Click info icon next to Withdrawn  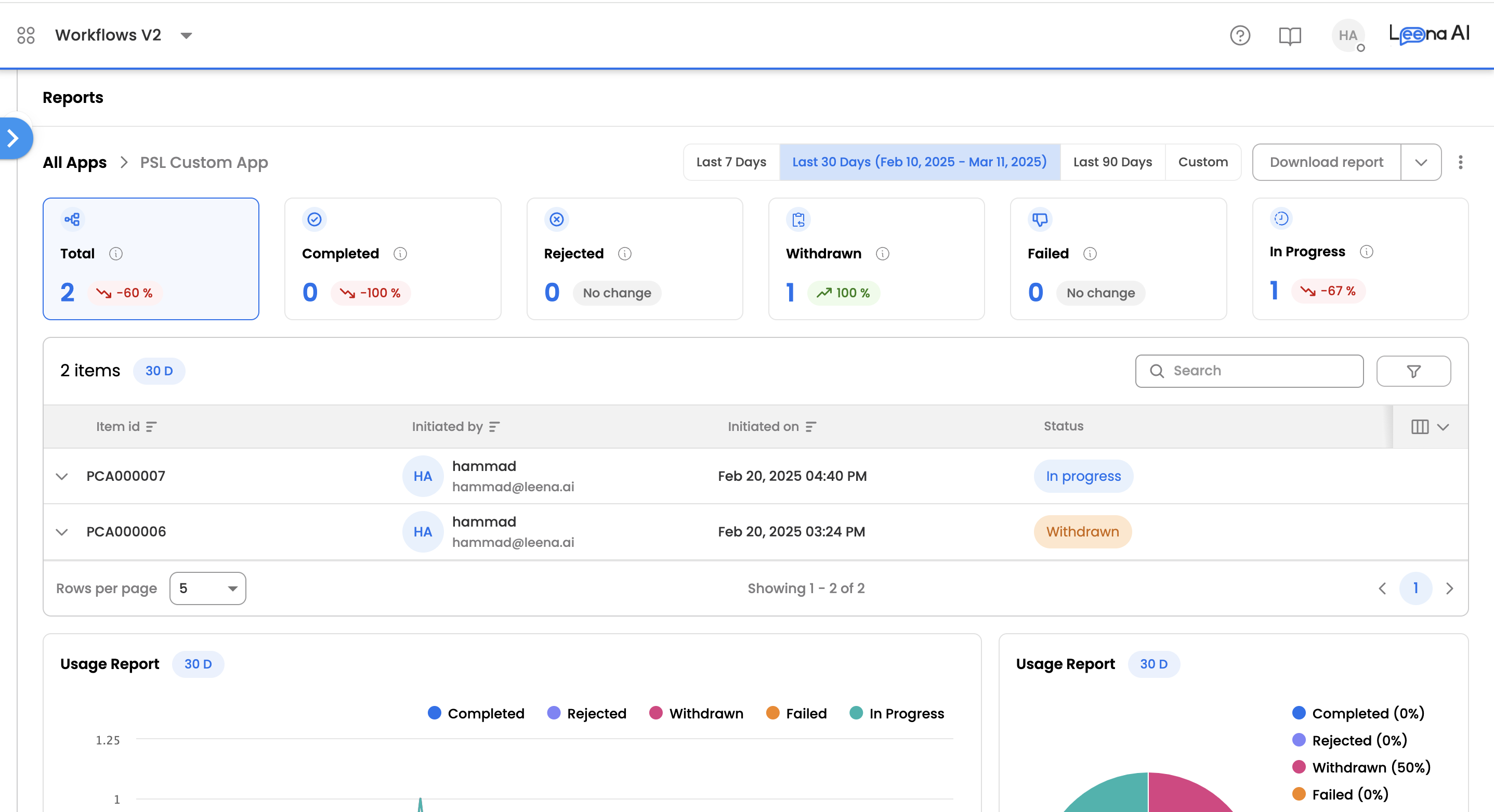[882, 254]
